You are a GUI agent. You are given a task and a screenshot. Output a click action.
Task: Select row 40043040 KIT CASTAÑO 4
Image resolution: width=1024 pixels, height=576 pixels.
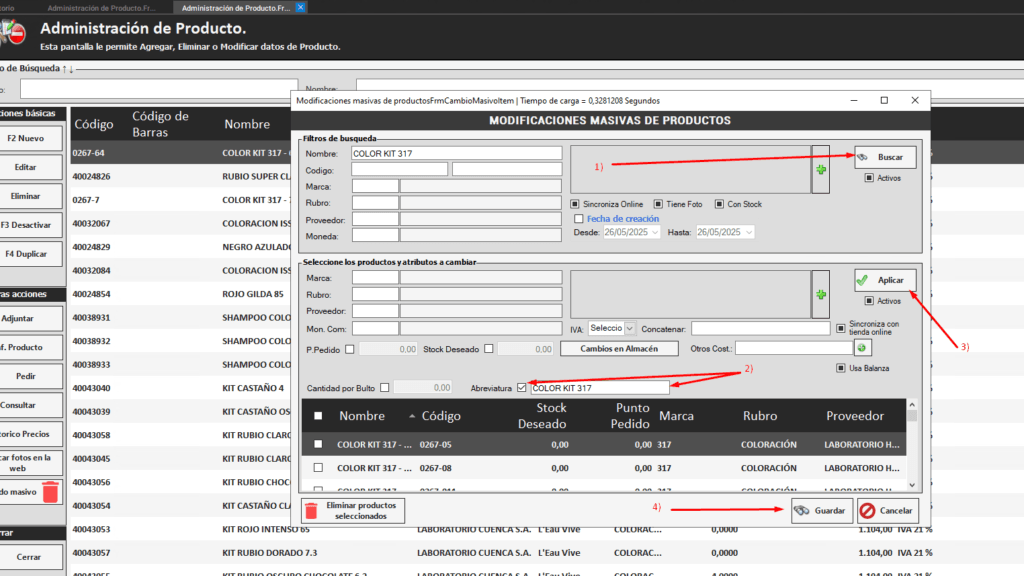[181, 388]
